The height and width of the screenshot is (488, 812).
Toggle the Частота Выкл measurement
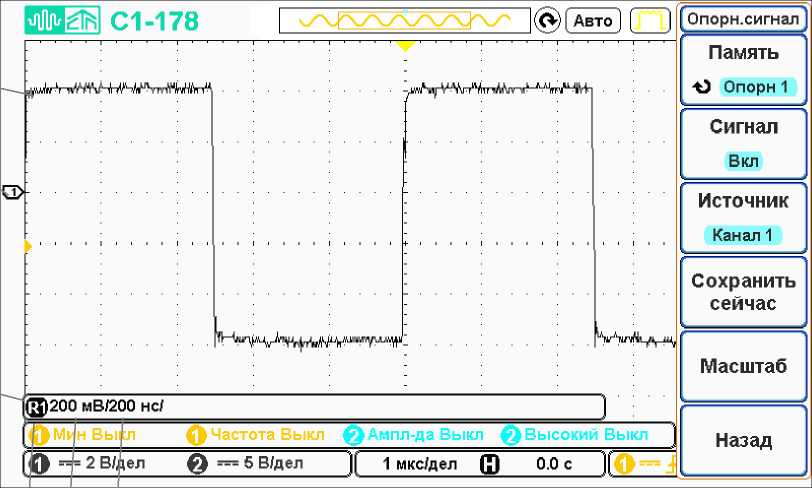click(255, 435)
